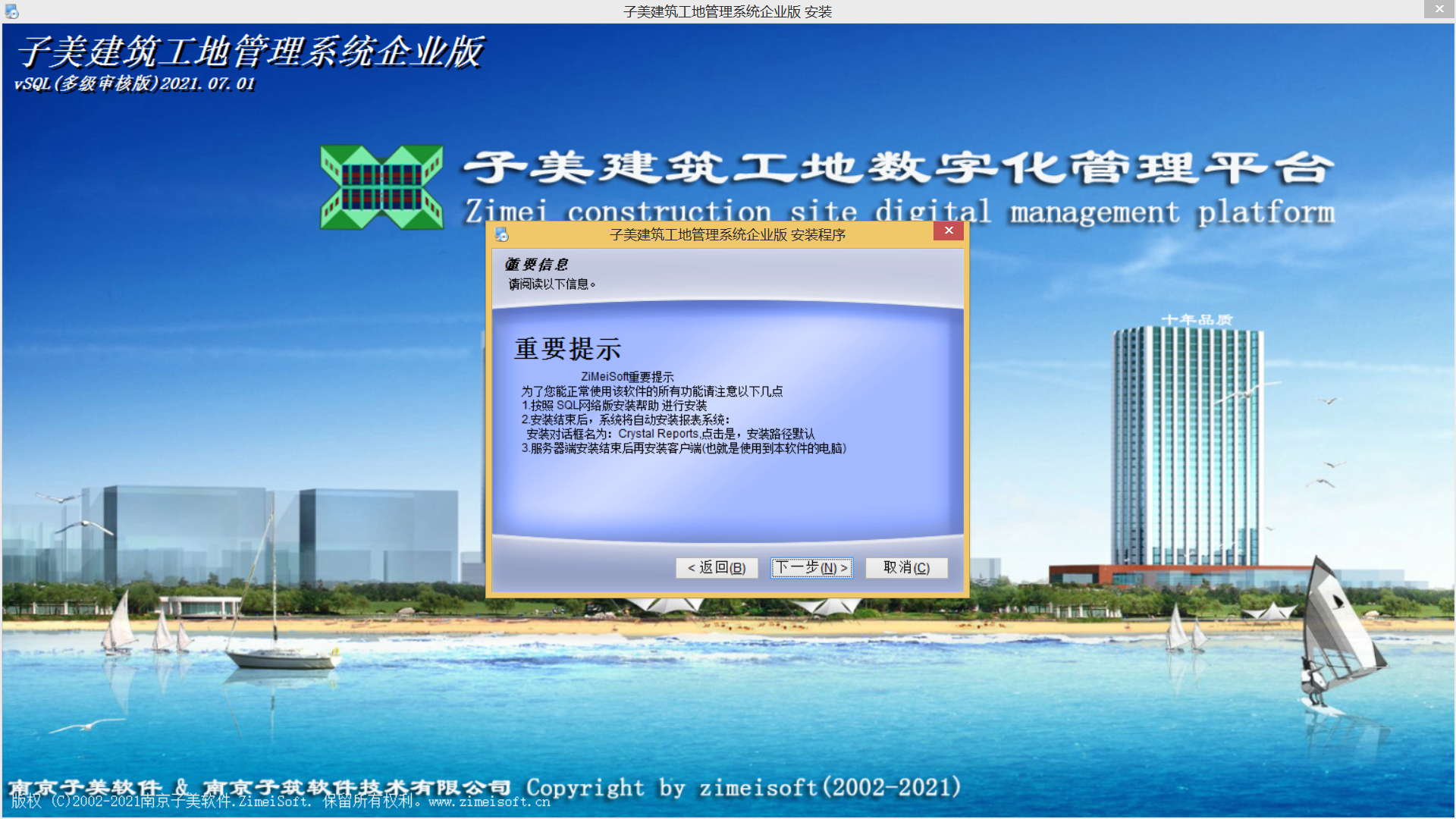Click installer dialog title bar icon

(501, 234)
